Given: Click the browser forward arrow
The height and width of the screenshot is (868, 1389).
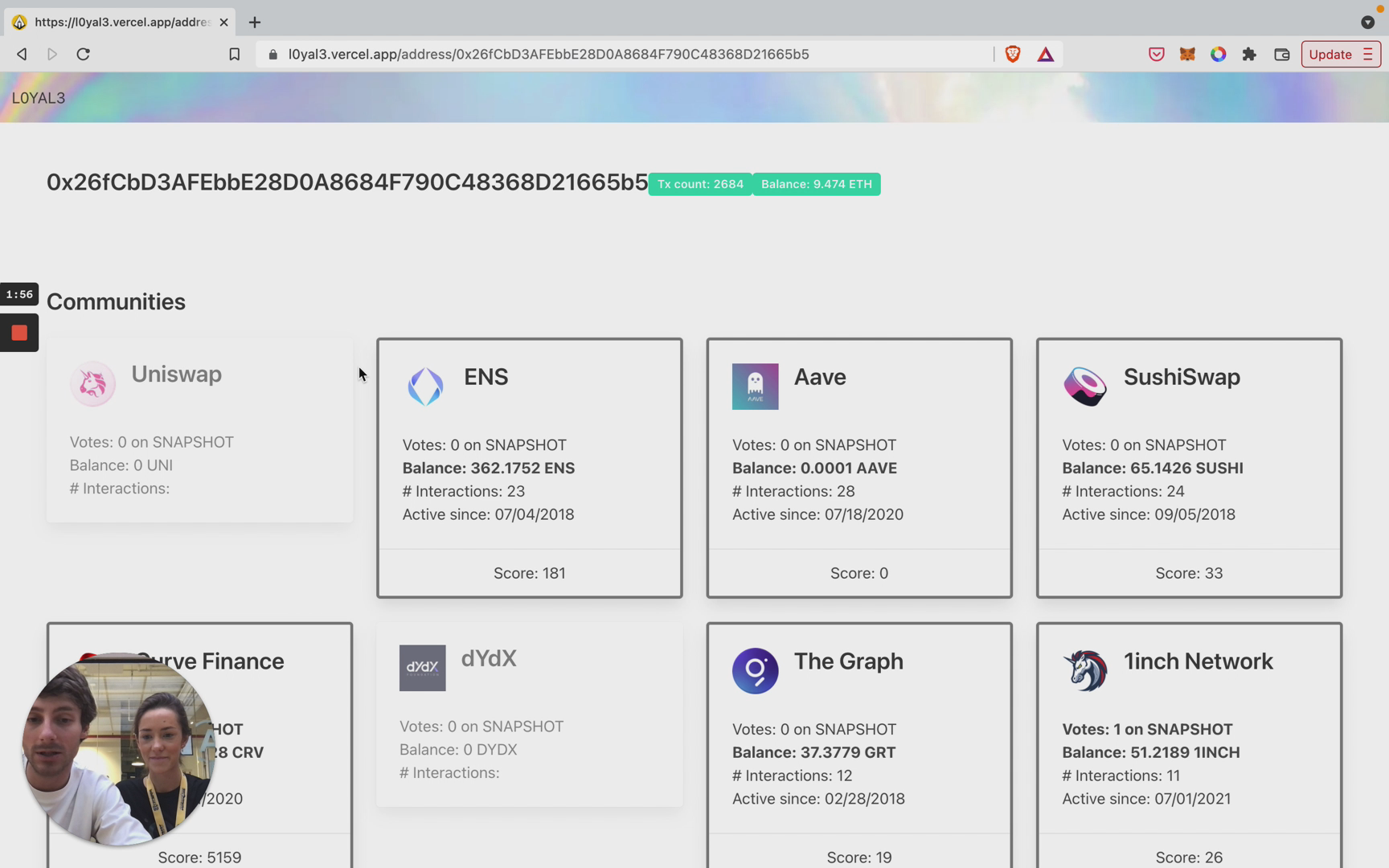Looking at the screenshot, I should pos(52,54).
